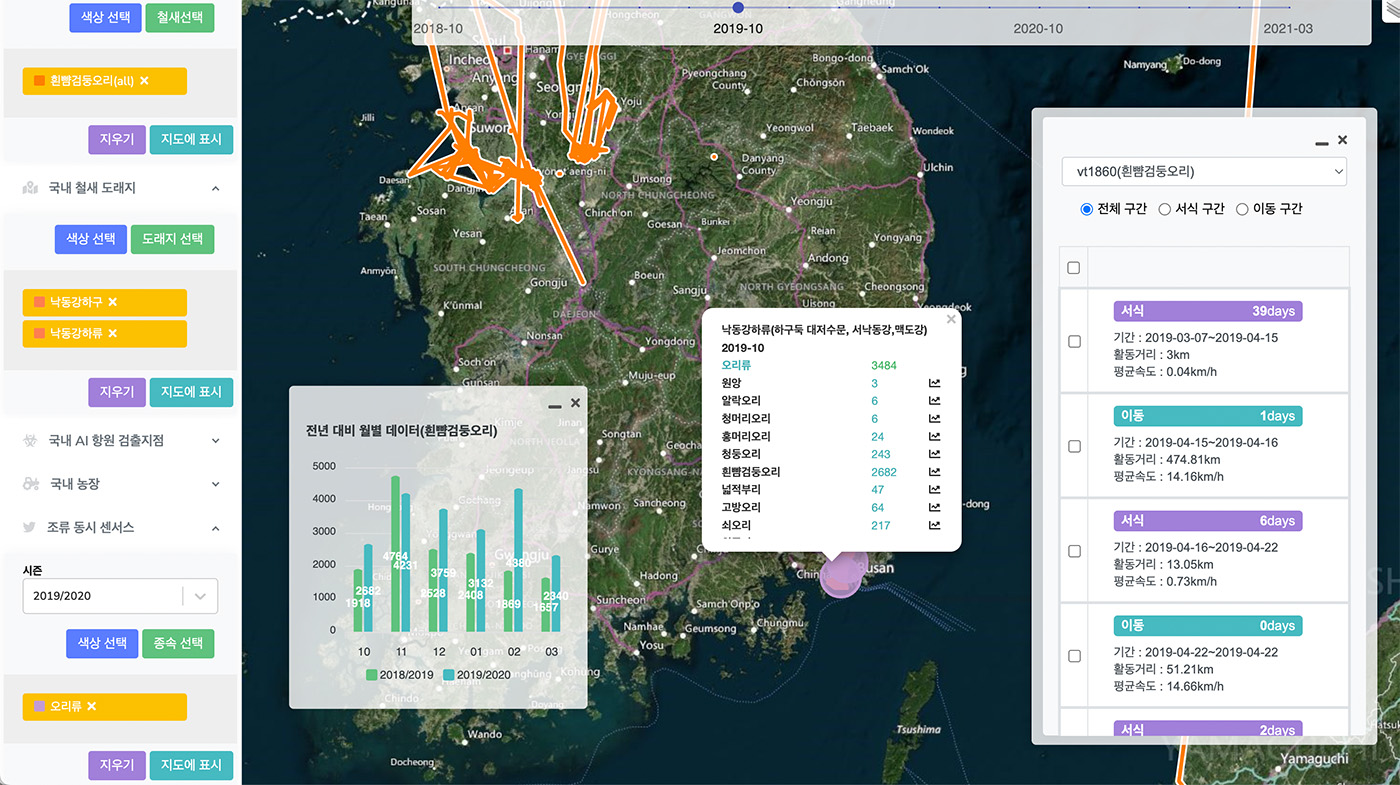
Task: Remove 흰뺨검둥오리(all) tag via X icon
Action: (144, 81)
